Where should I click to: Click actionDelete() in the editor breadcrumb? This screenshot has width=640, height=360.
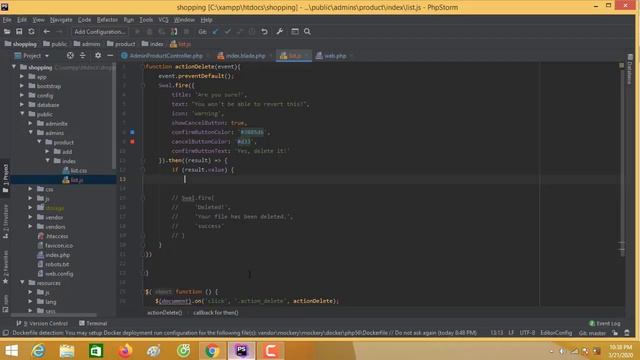[x=164, y=313]
